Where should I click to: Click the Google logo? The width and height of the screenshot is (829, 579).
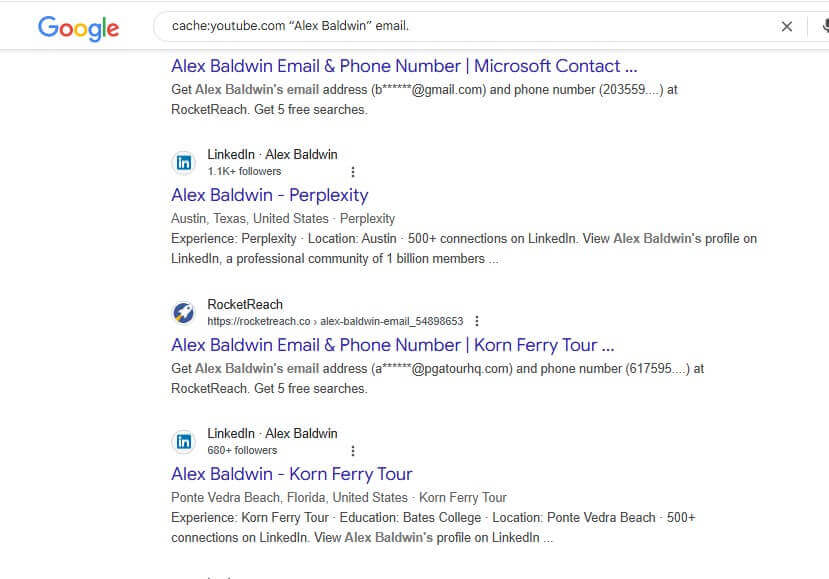click(x=78, y=28)
